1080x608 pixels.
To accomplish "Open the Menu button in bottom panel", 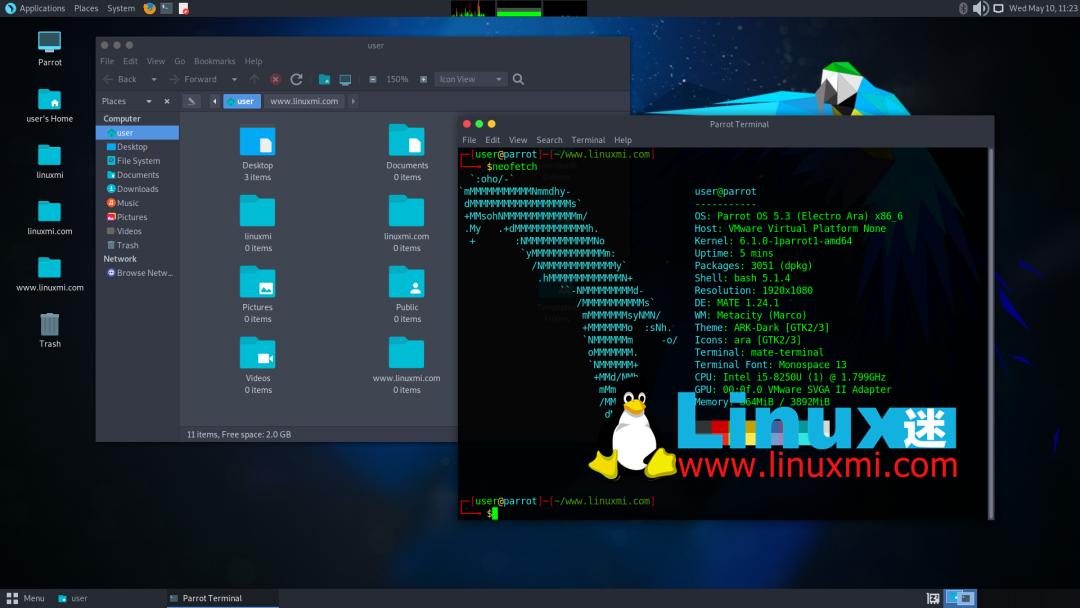I will pos(25,598).
